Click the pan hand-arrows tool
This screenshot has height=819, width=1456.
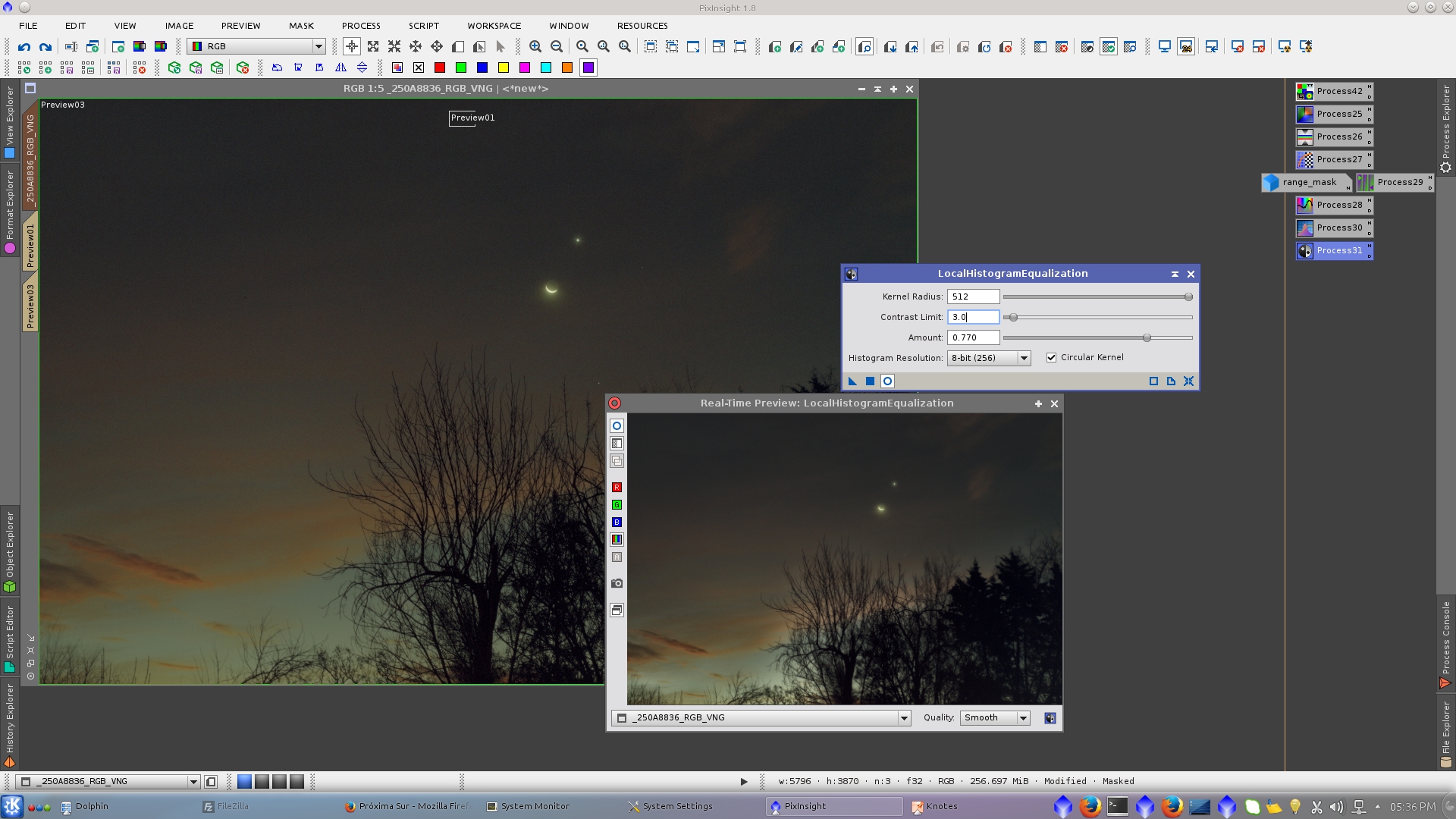coord(437,47)
